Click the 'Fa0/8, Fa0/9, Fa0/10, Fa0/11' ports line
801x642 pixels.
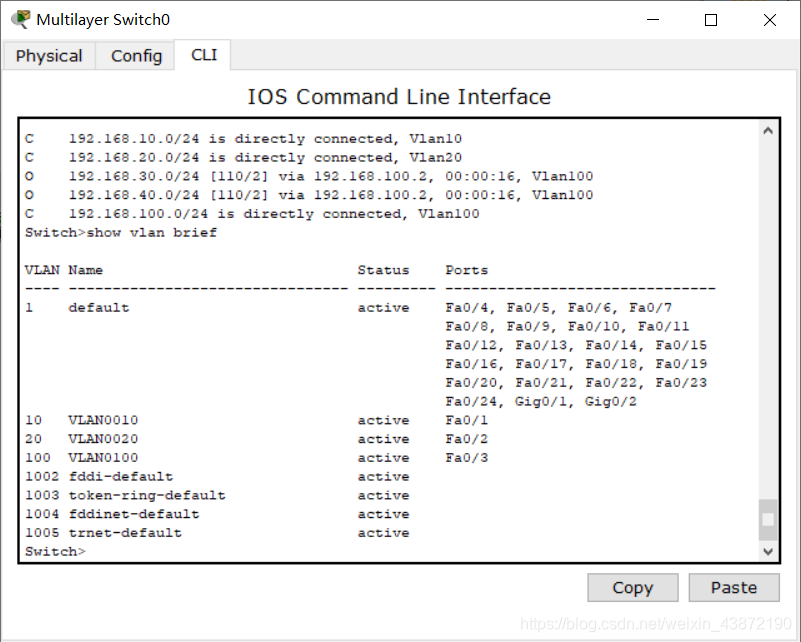click(x=567, y=327)
